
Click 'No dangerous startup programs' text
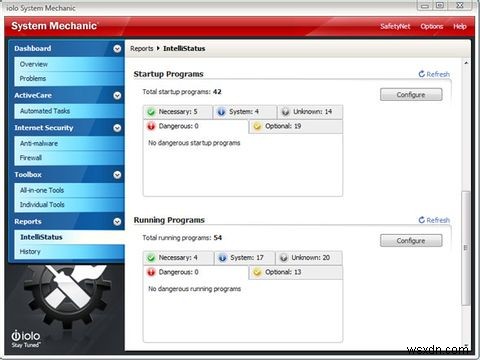click(194, 143)
